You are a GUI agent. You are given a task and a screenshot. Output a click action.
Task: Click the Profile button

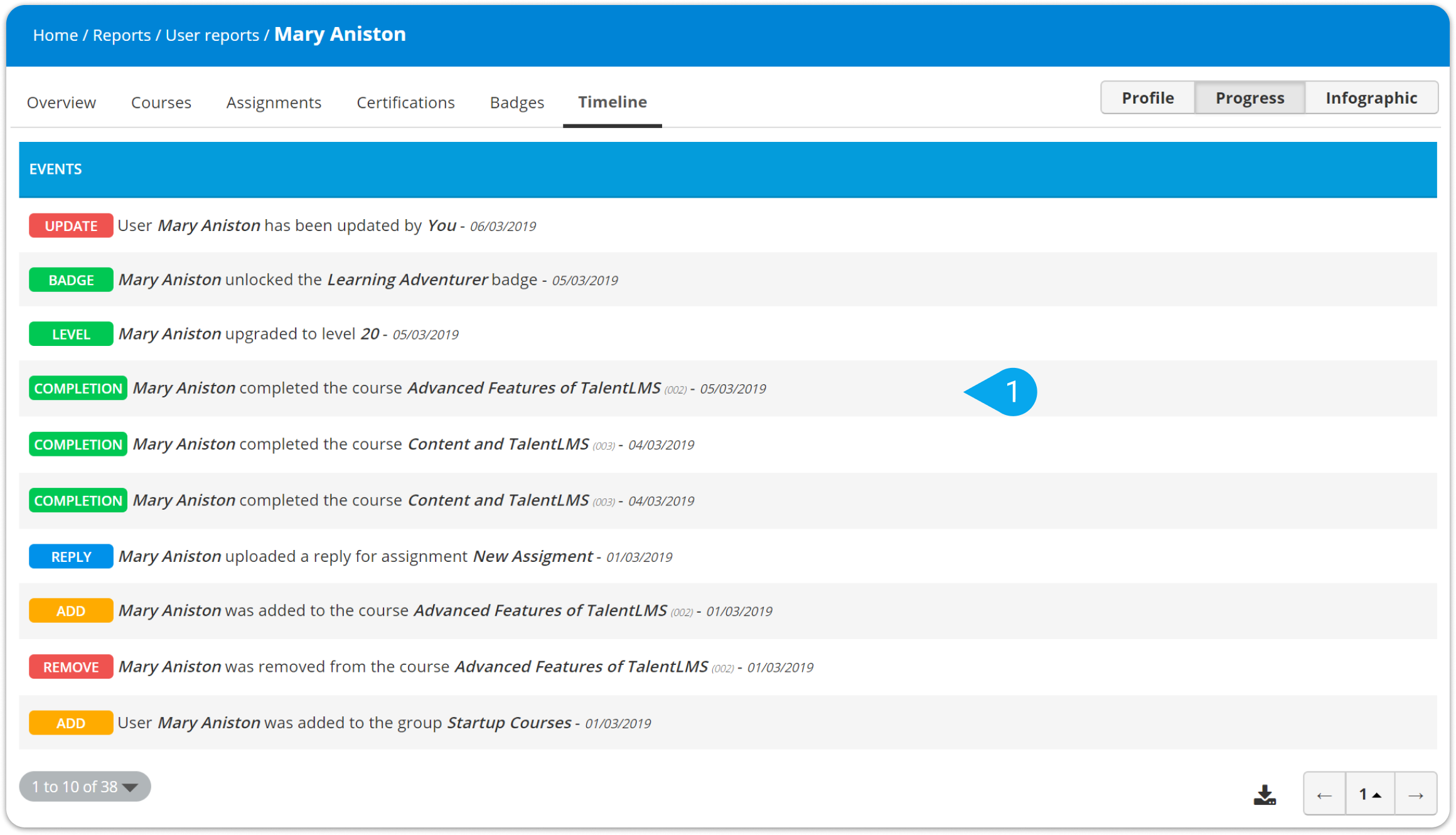click(x=1148, y=98)
